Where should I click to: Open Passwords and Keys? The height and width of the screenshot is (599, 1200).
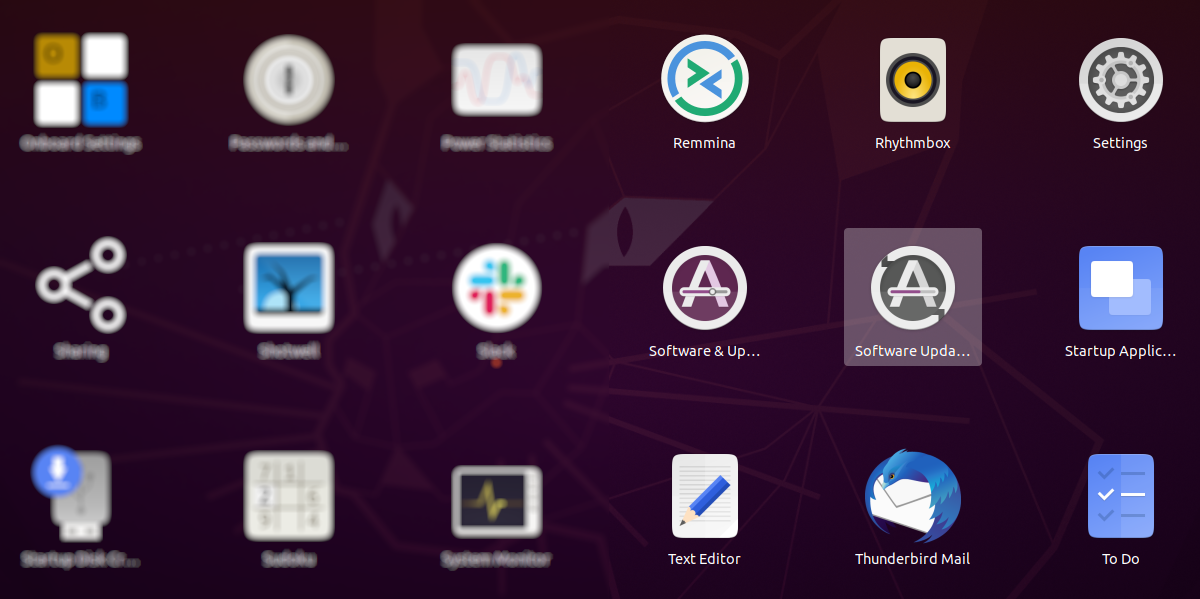pyautogui.click(x=288, y=78)
